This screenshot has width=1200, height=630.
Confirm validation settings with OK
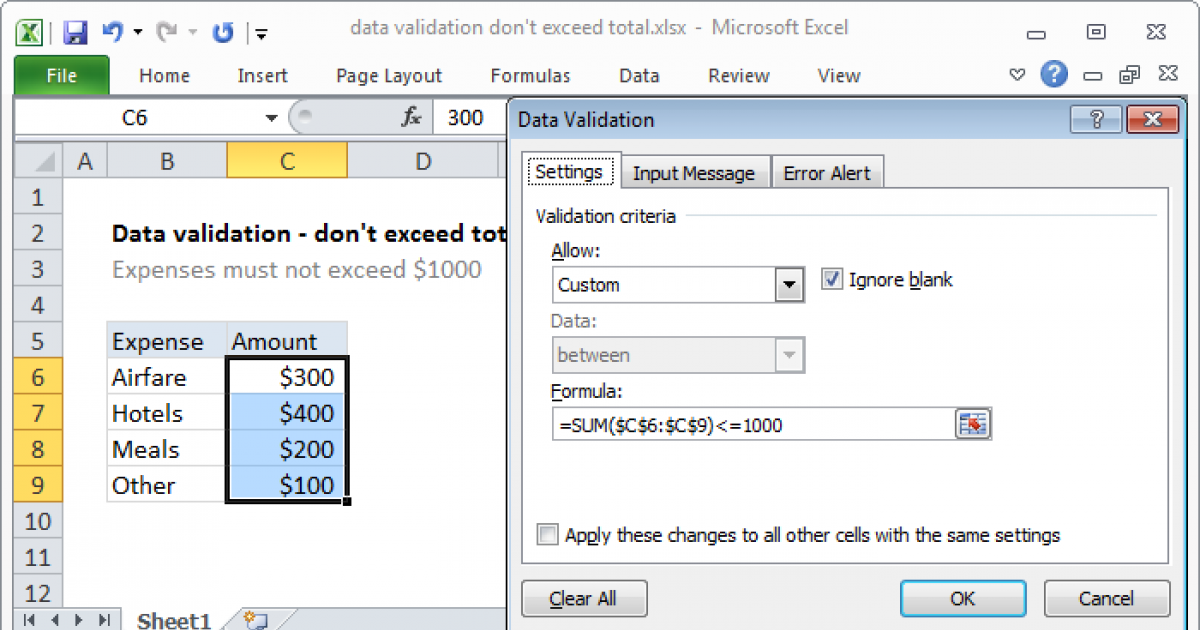tap(962, 598)
